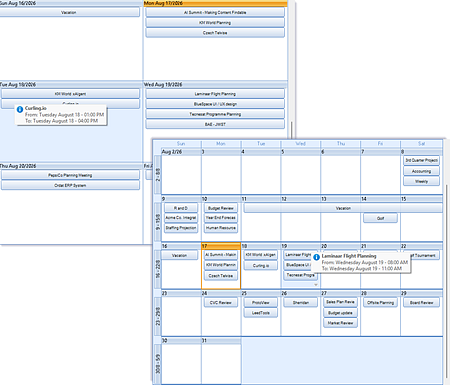Screen dimensions: 450x385
Task: Select Mon Aug 17/2026 day header in week view
Action: [215, 3]
